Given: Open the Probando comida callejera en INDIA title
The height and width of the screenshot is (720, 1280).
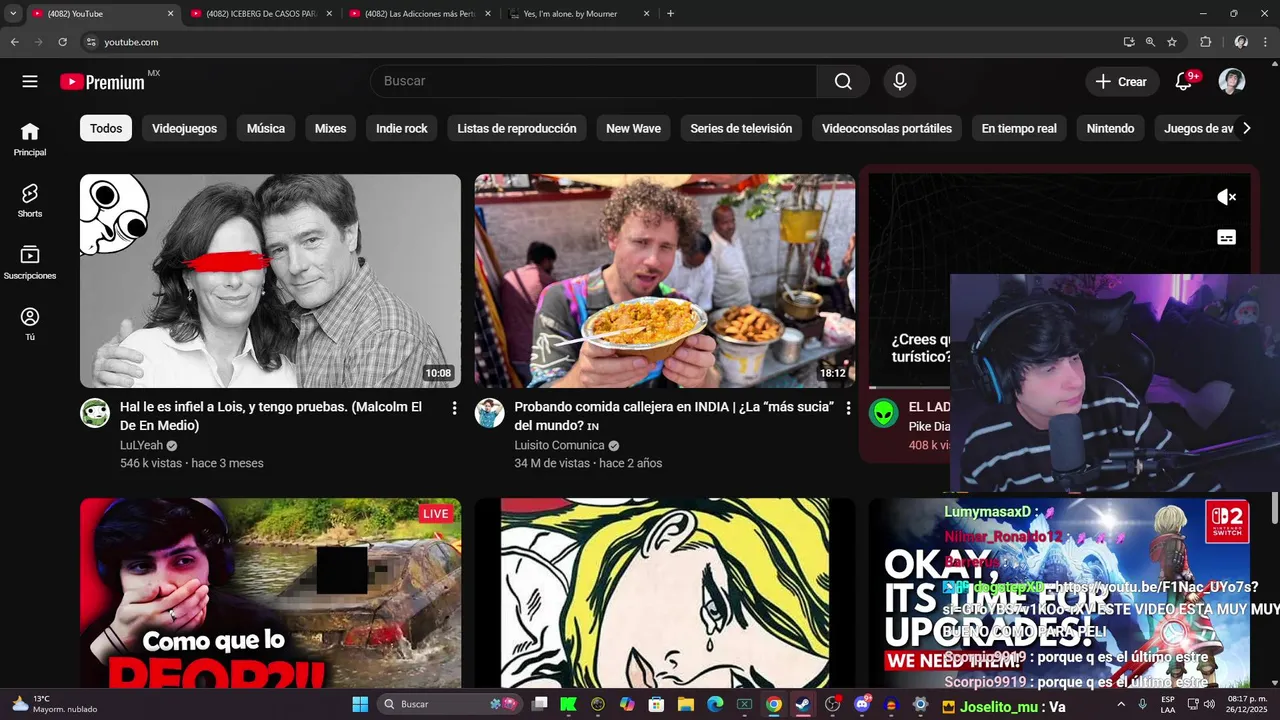Looking at the screenshot, I should point(673,416).
